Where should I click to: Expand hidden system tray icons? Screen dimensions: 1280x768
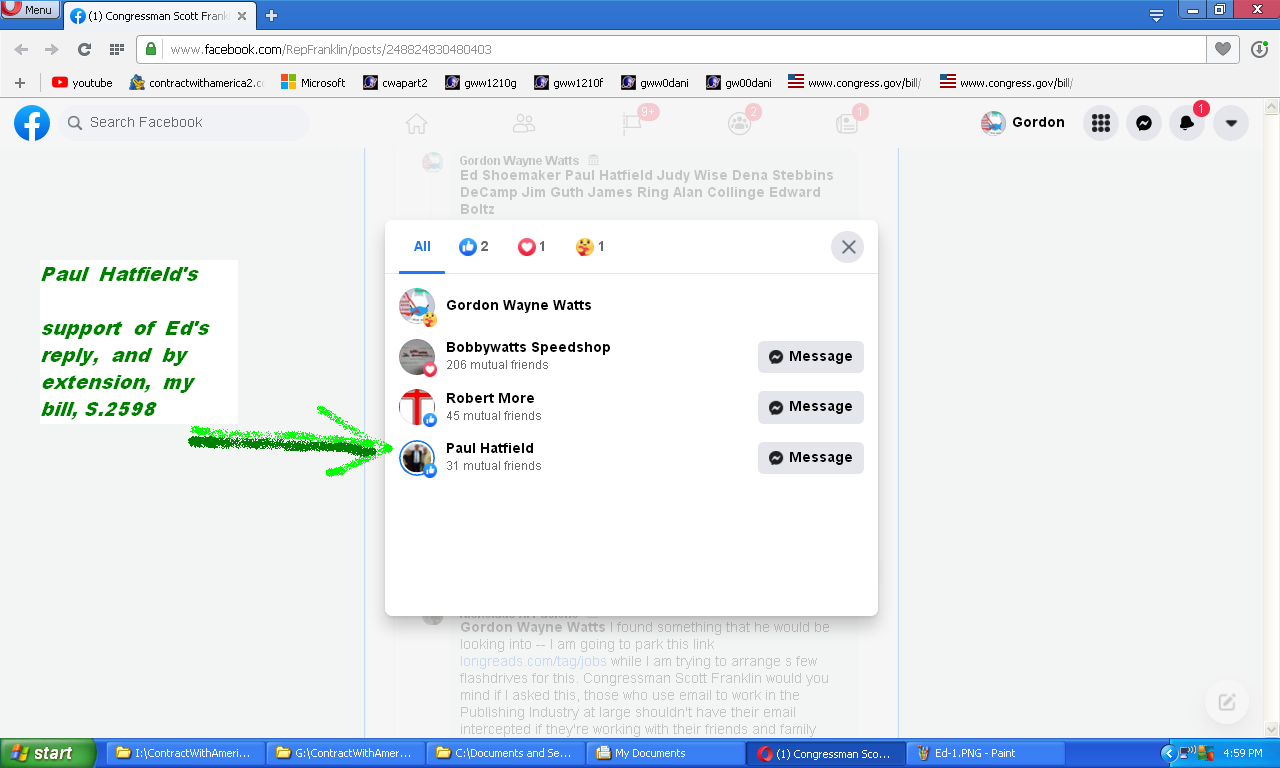1168,753
